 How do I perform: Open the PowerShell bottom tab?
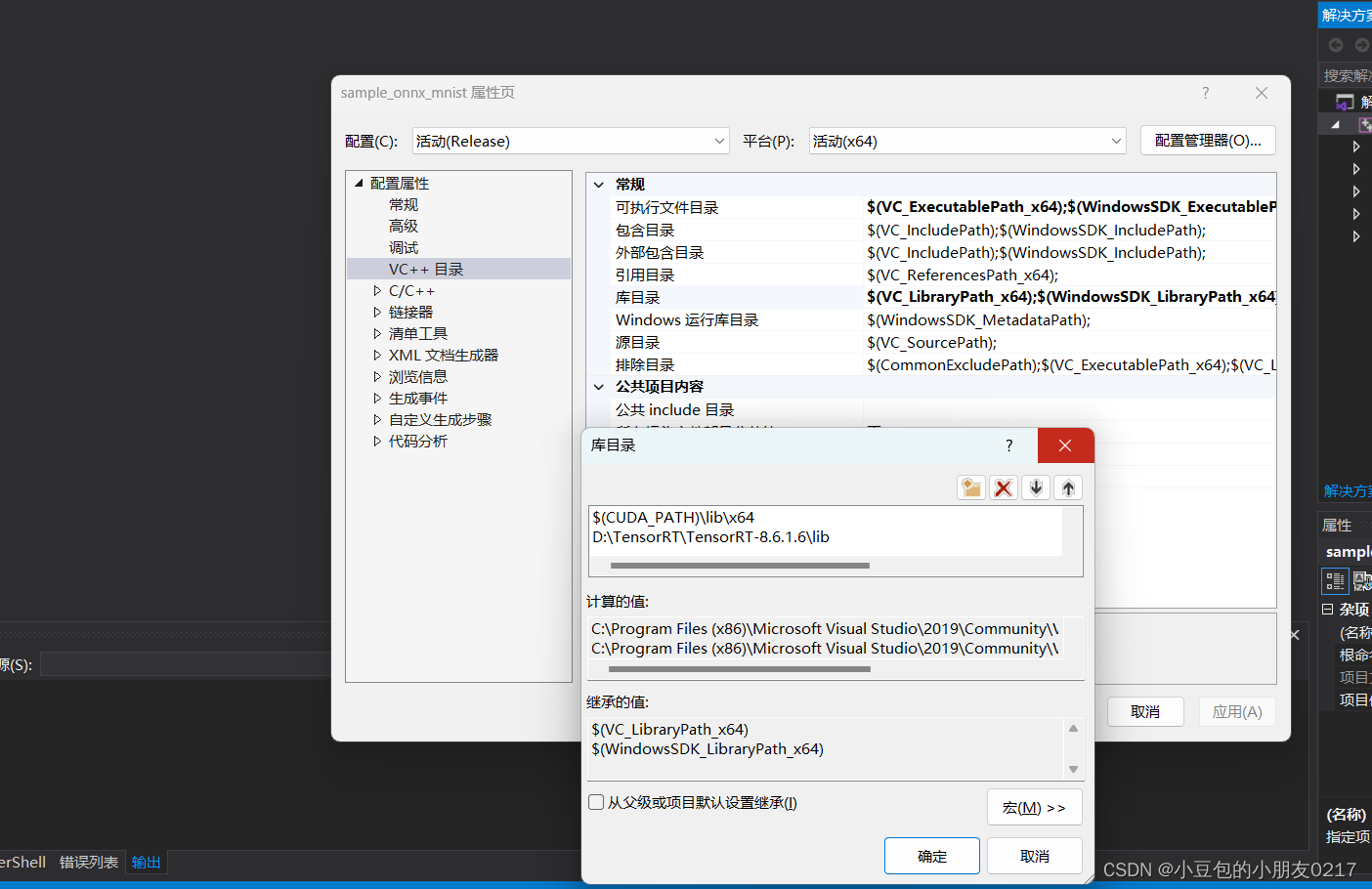coord(22,862)
